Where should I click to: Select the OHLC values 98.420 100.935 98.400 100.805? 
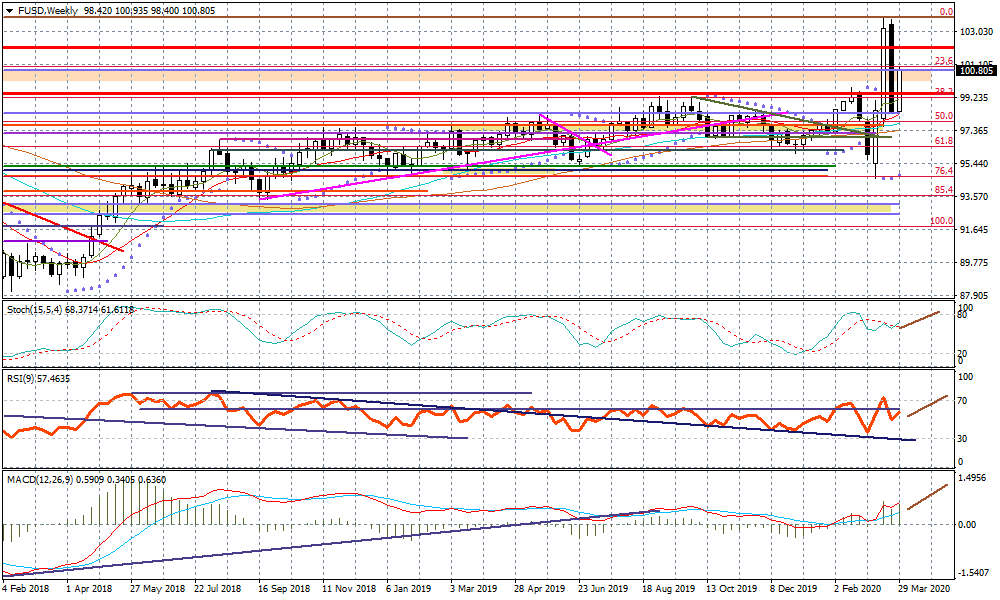coord(149,11)
